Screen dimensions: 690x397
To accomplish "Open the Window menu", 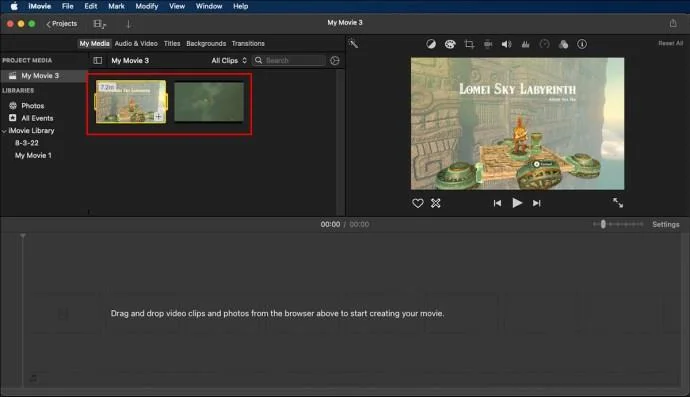I will click(x=209, y=6).
